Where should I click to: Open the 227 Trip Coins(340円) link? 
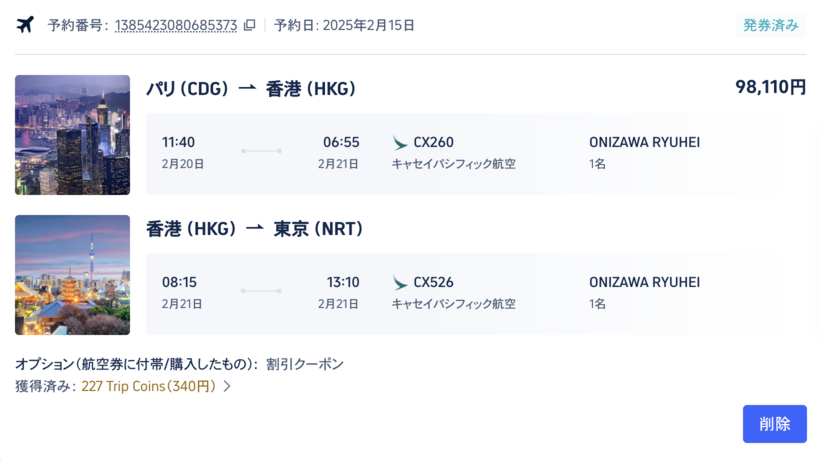click(x=148, y=386)
